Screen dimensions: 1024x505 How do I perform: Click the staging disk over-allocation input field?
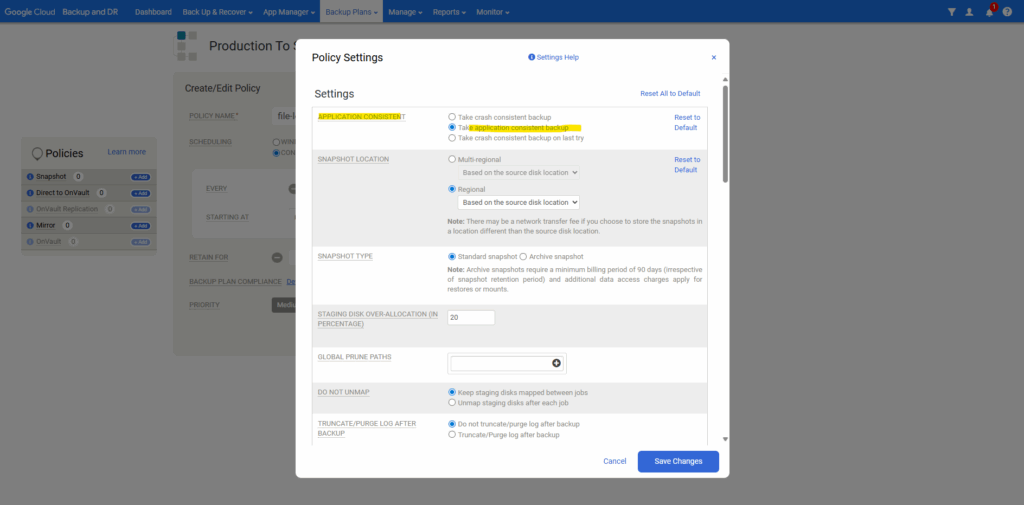click(471, 317)
